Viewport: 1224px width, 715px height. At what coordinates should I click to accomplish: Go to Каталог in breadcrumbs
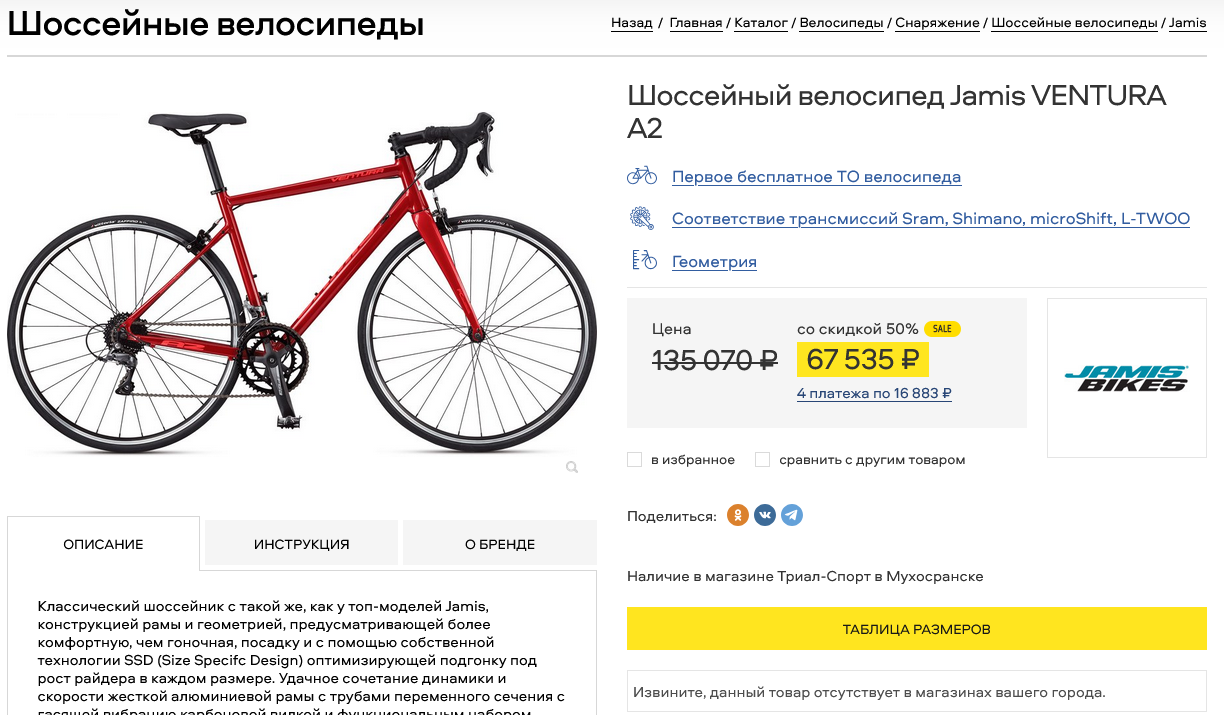761,23
